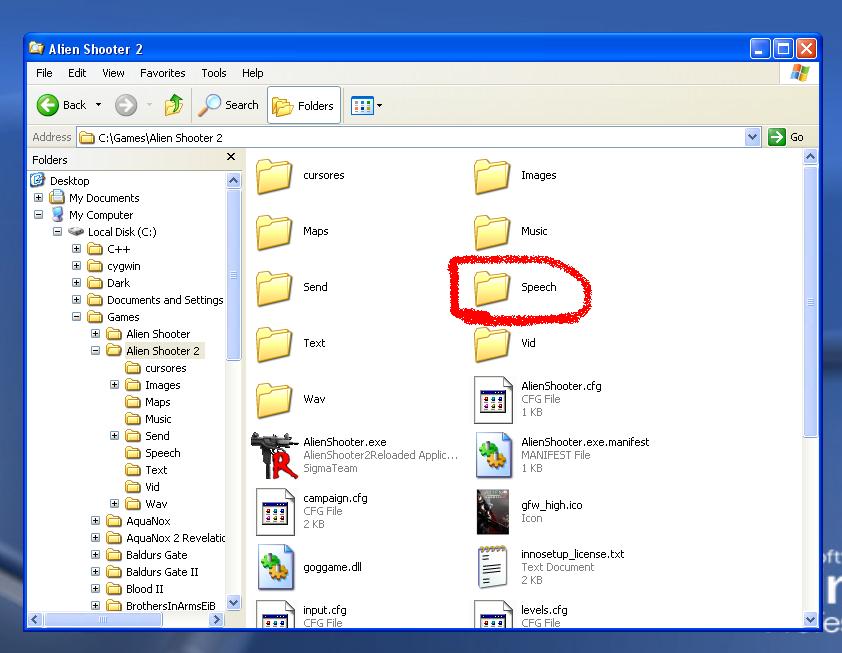Open the Search pane

point(228,105)
